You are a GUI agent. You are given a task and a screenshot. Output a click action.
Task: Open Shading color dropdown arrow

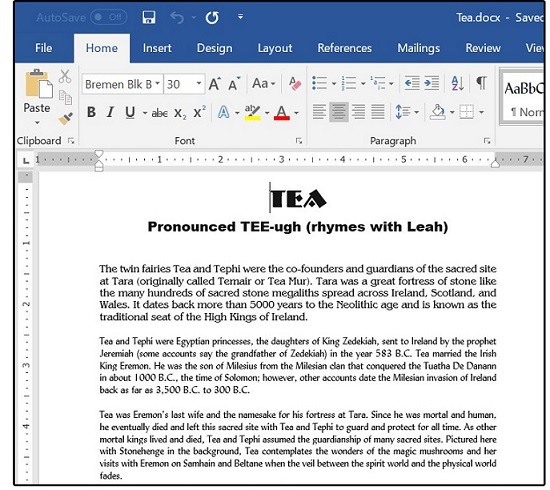(x=452, y=113)
